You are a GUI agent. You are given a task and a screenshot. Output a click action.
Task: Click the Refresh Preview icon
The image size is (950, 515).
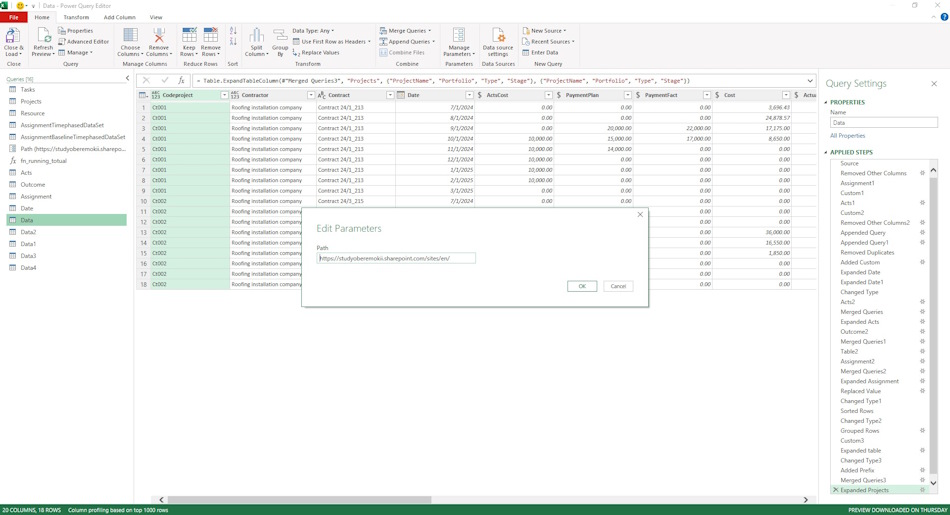pos(43,36)
